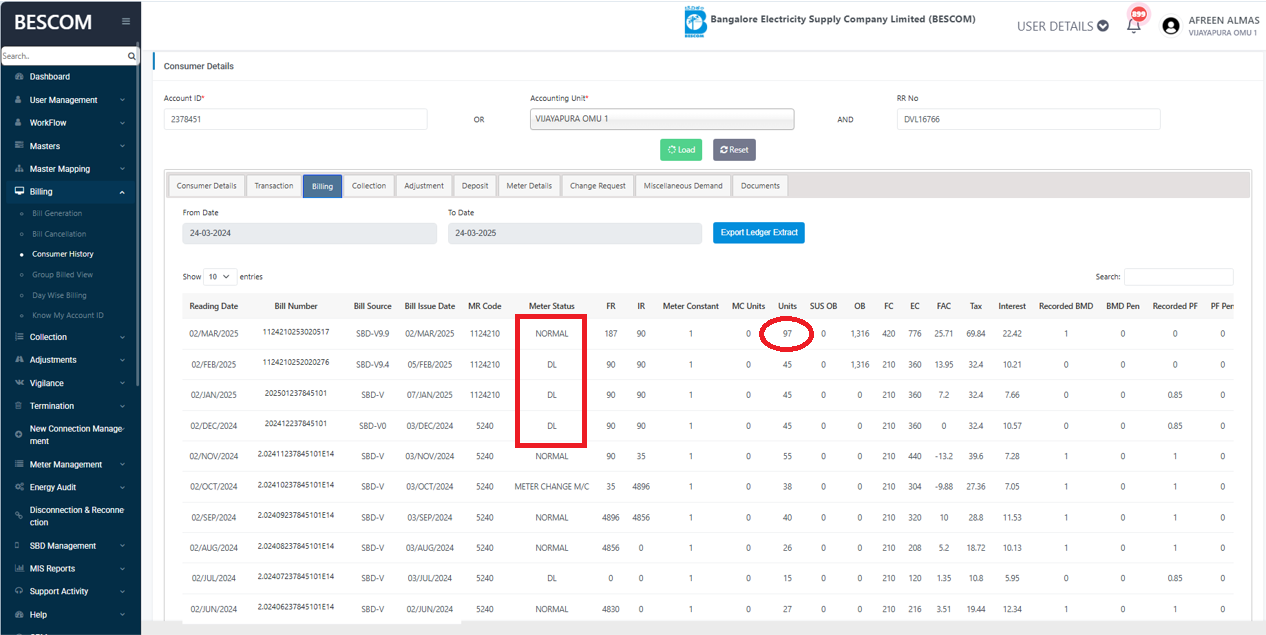Click the SBD Management device icon
1266x635 pixels.
pyautogui.click(x=20, y=546)
